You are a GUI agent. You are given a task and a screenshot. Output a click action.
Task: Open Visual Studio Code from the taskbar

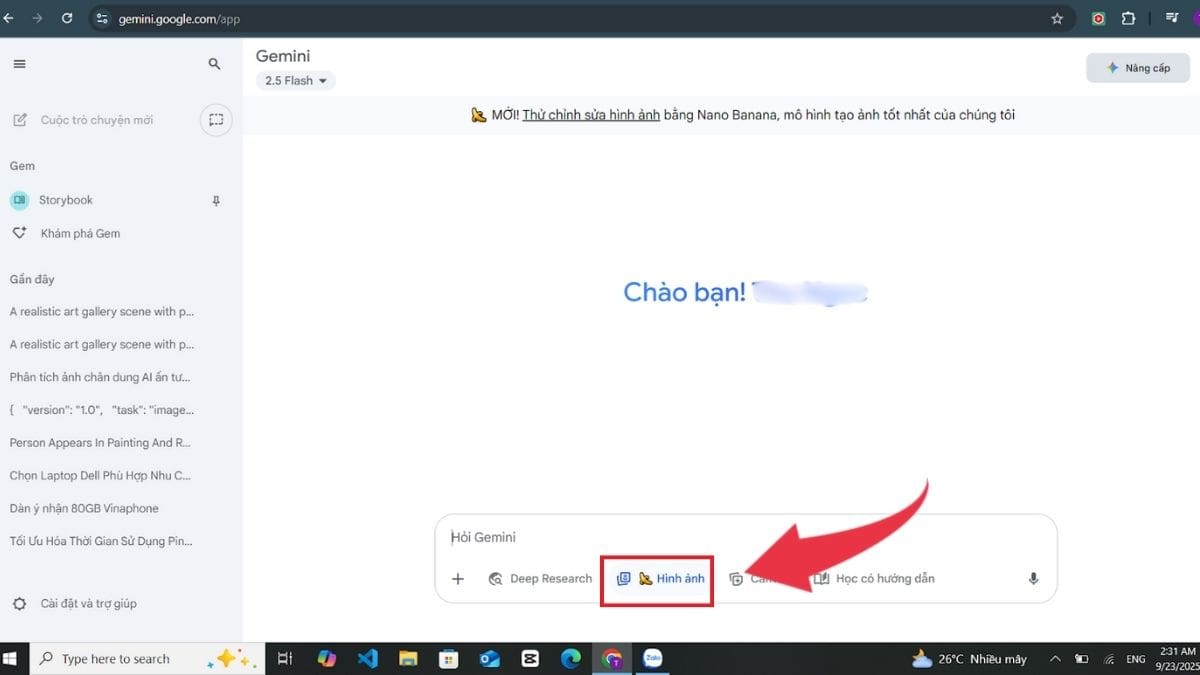tap(367, 659)
